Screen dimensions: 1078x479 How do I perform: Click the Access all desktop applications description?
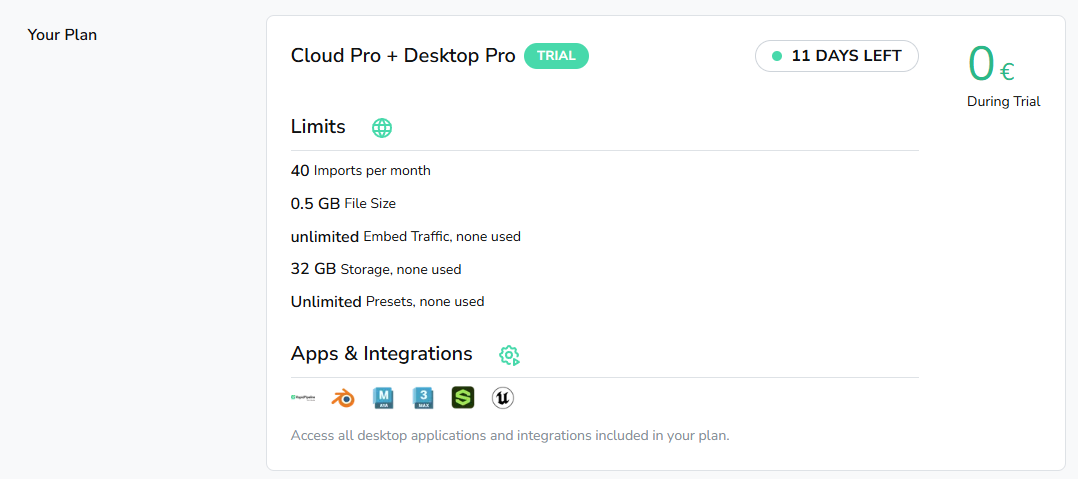(x=510, y=436)
